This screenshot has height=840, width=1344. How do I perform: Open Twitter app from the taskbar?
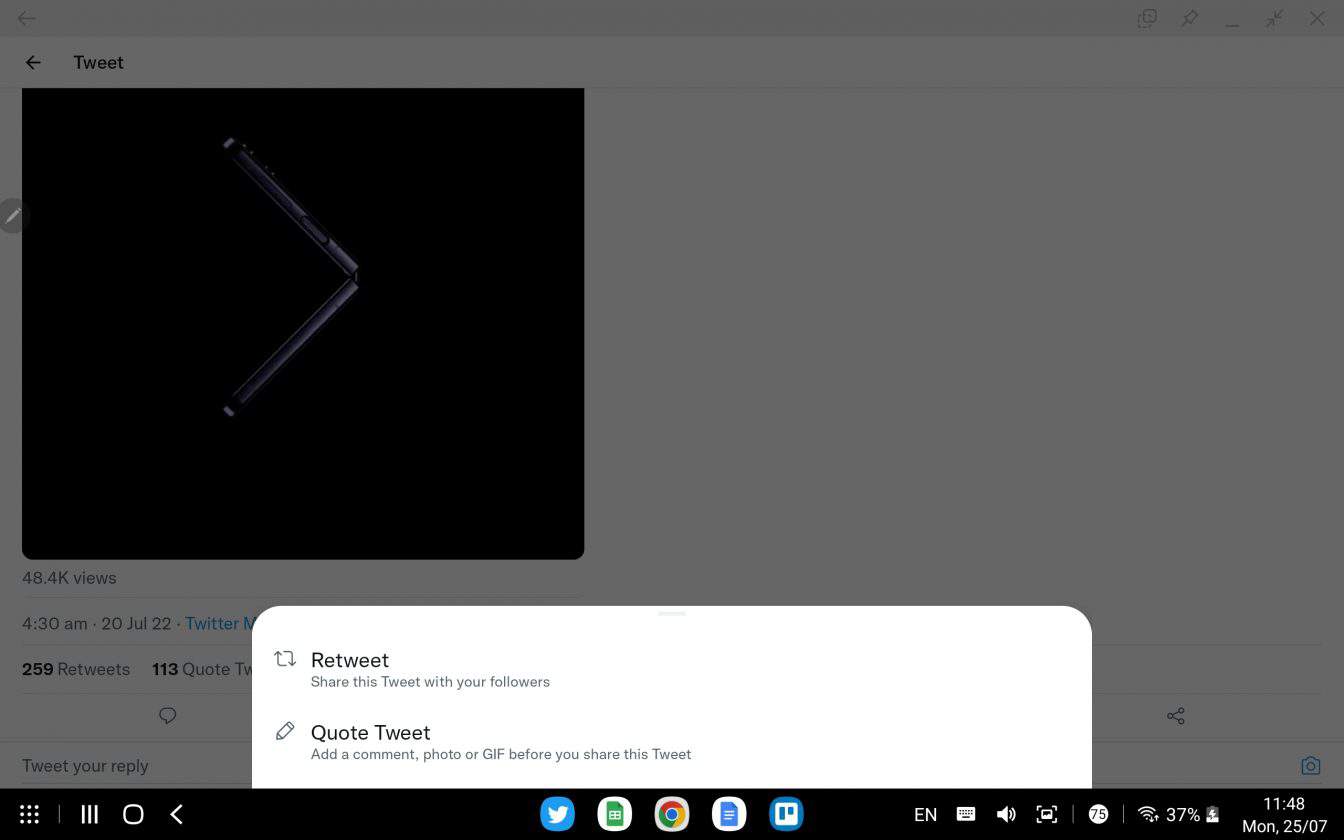(558, 814)
